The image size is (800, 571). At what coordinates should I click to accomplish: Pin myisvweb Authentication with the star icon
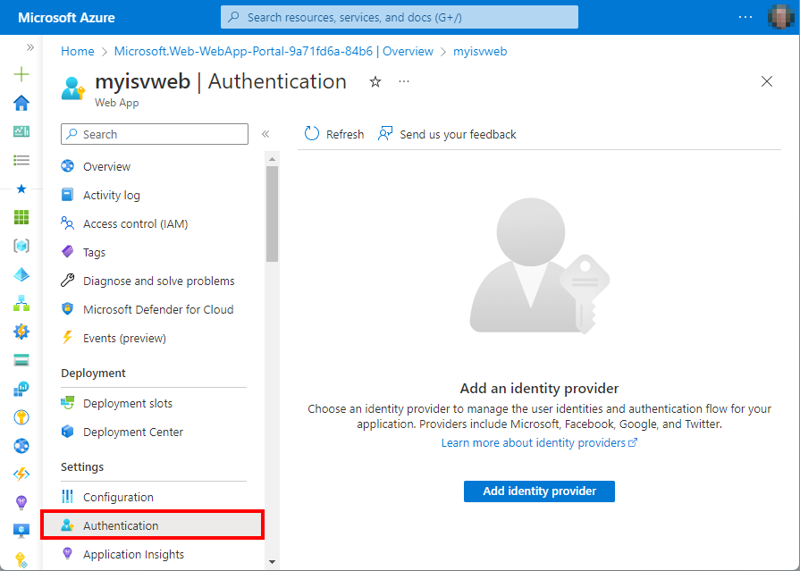(x=376, y=82)
